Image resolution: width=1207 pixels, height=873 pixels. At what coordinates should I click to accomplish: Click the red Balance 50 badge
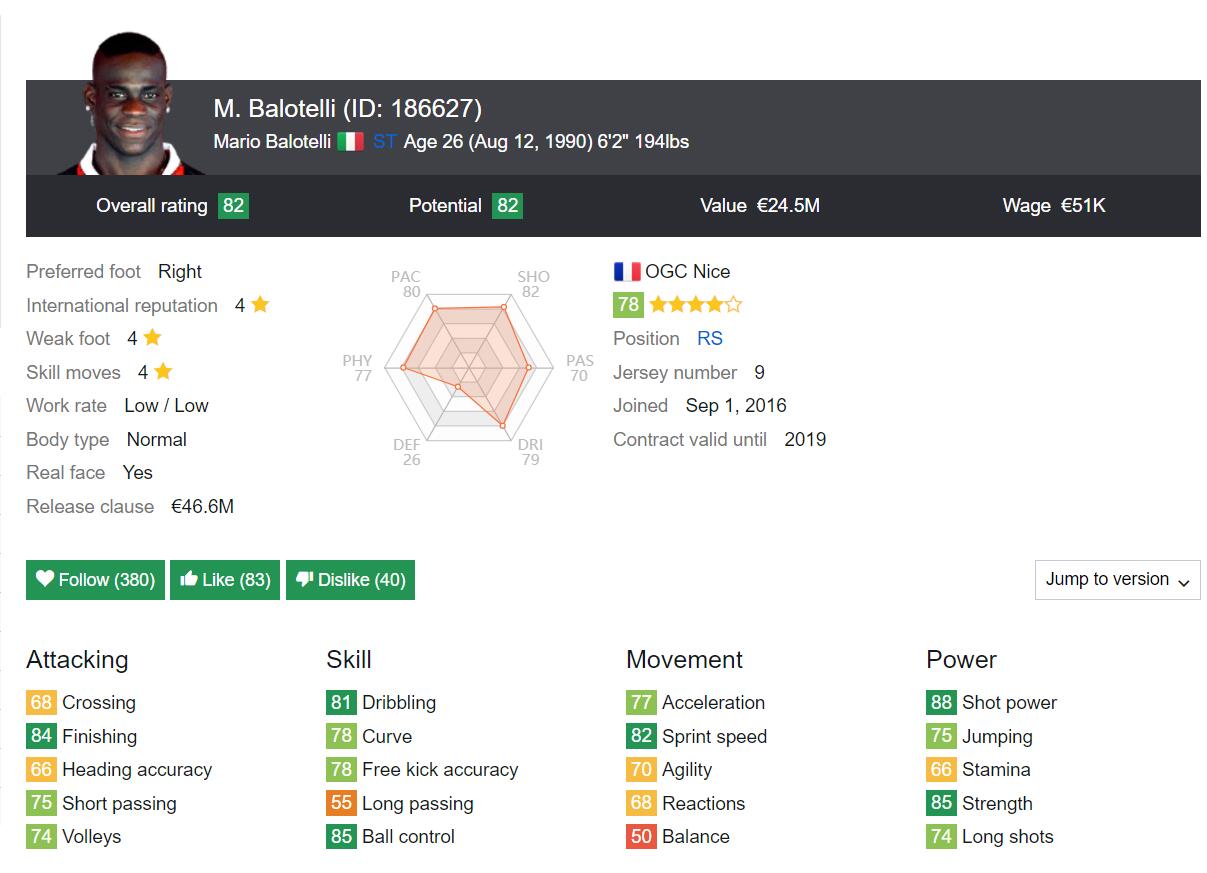pyautogui.click(x=641, y=837)
